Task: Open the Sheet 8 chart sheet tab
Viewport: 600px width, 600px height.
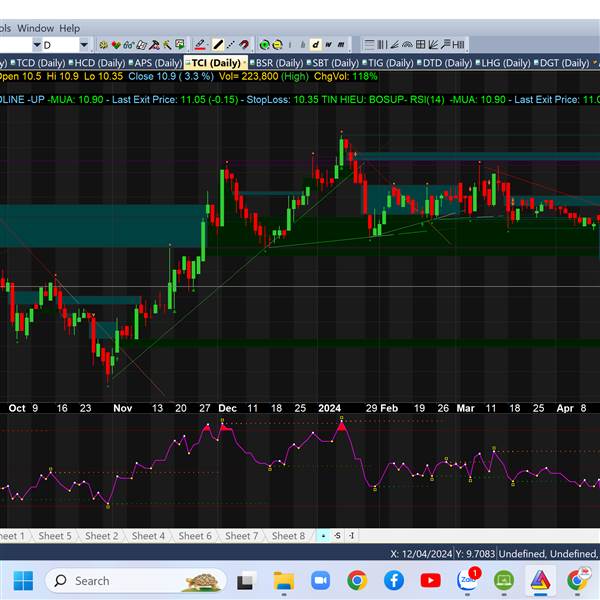Action: coord(288,536)
